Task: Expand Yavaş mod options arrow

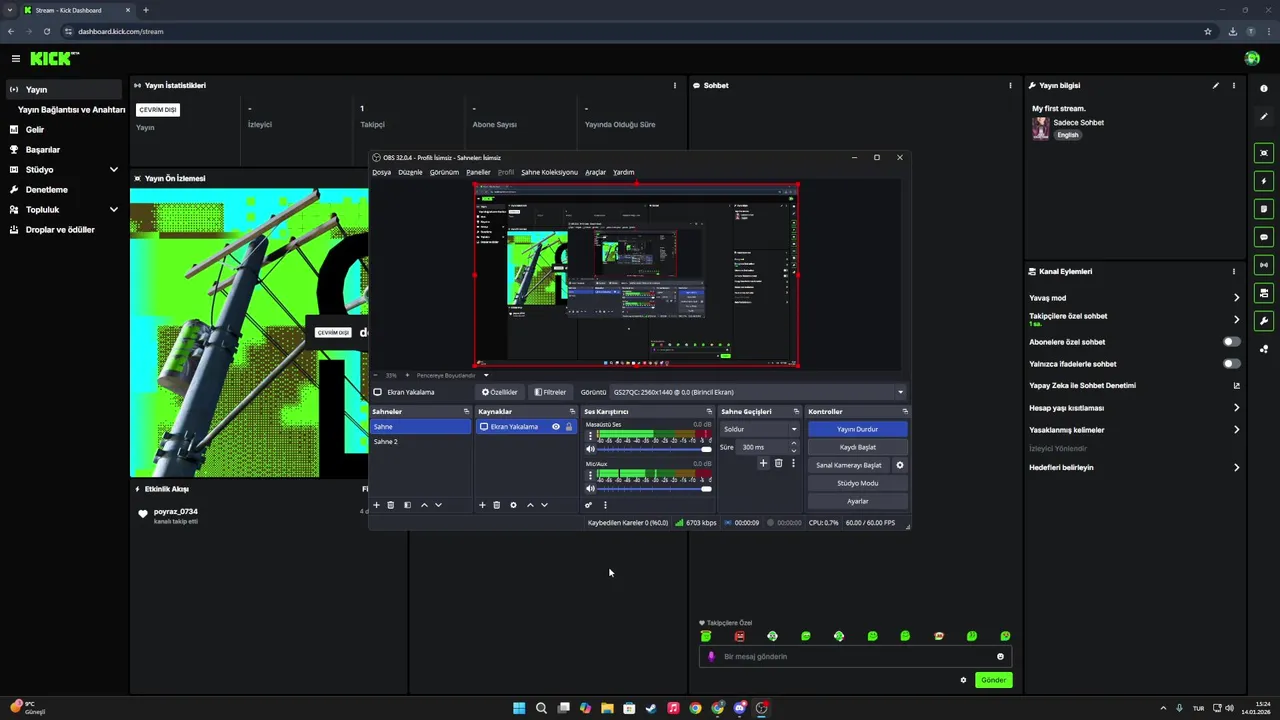Action: (1236, 298)
